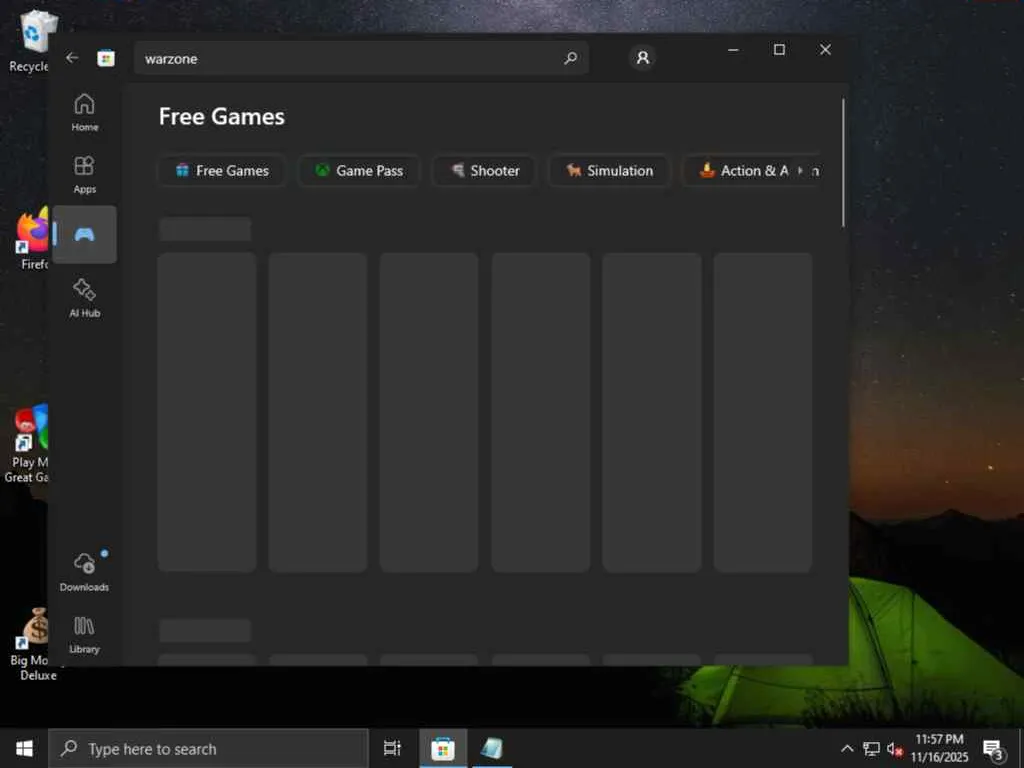The height and width of the screenshot is (768, 1024).
Task: Minimize the Microsoft Store window
Action: [733, 50]
